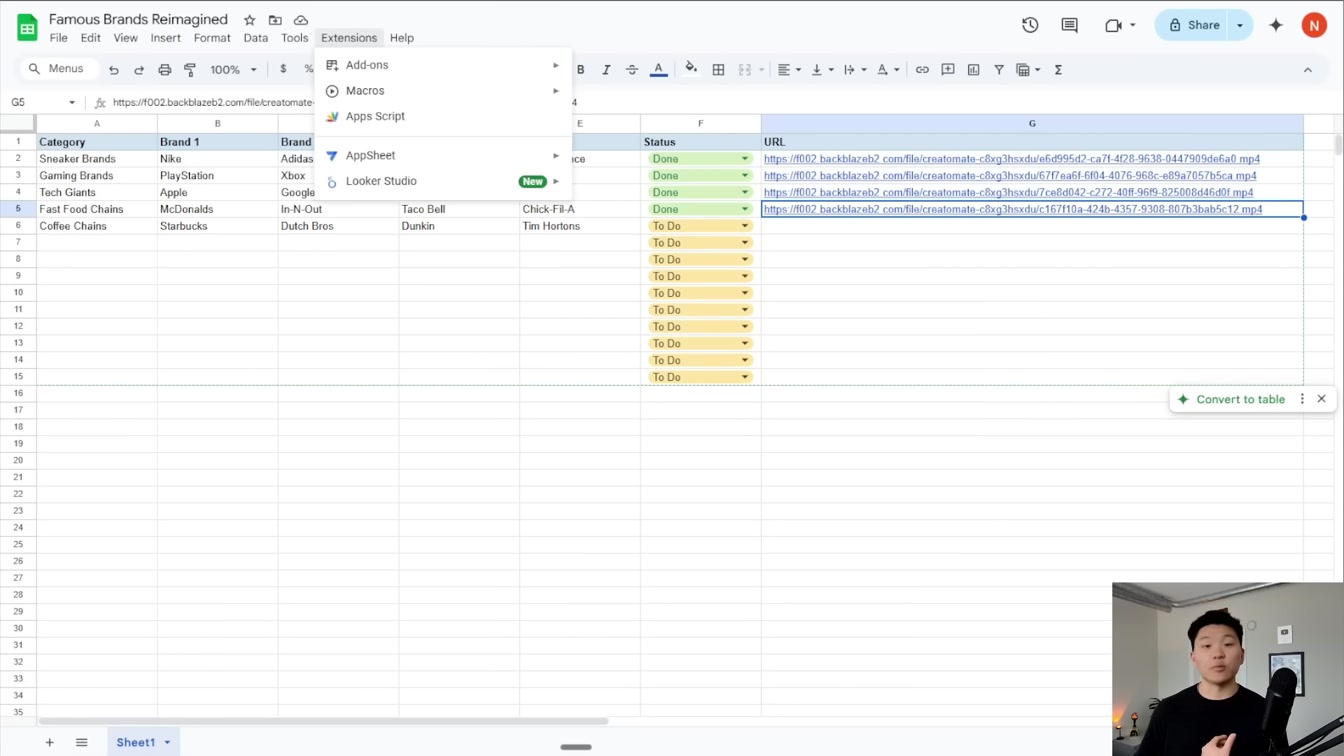This screenshot has width=1344, height=756.
Task: Open the Looker Studio submenu
Action: [x=443, y=181]
